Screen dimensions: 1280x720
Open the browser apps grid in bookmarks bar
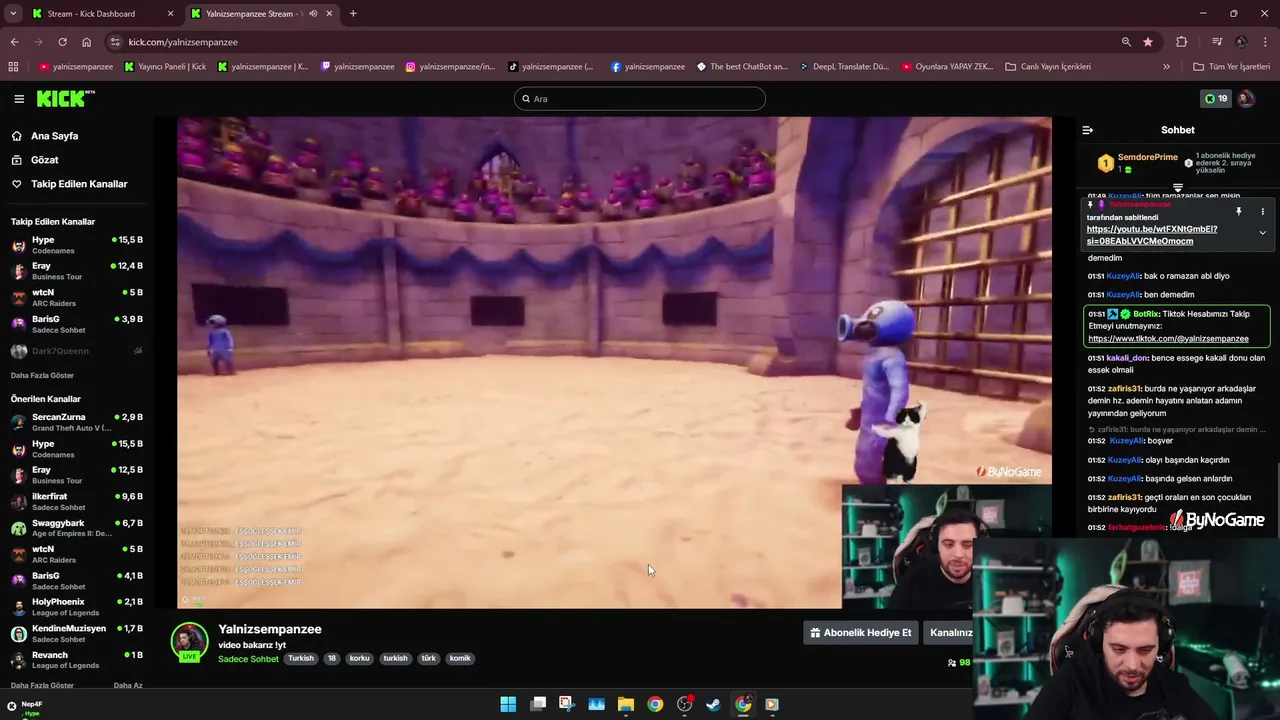pos(13,67)
